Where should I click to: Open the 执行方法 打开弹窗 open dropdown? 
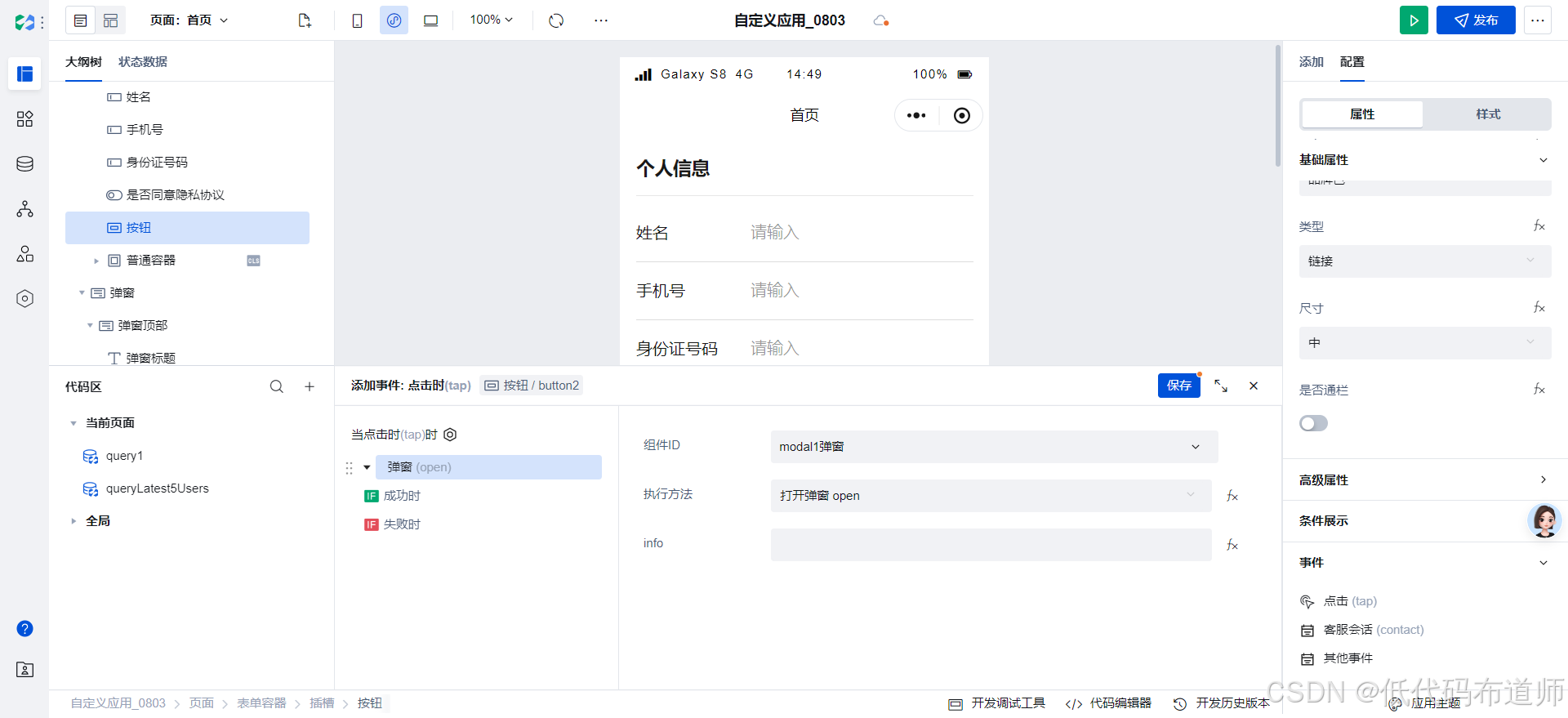click(x=991, y=496)
